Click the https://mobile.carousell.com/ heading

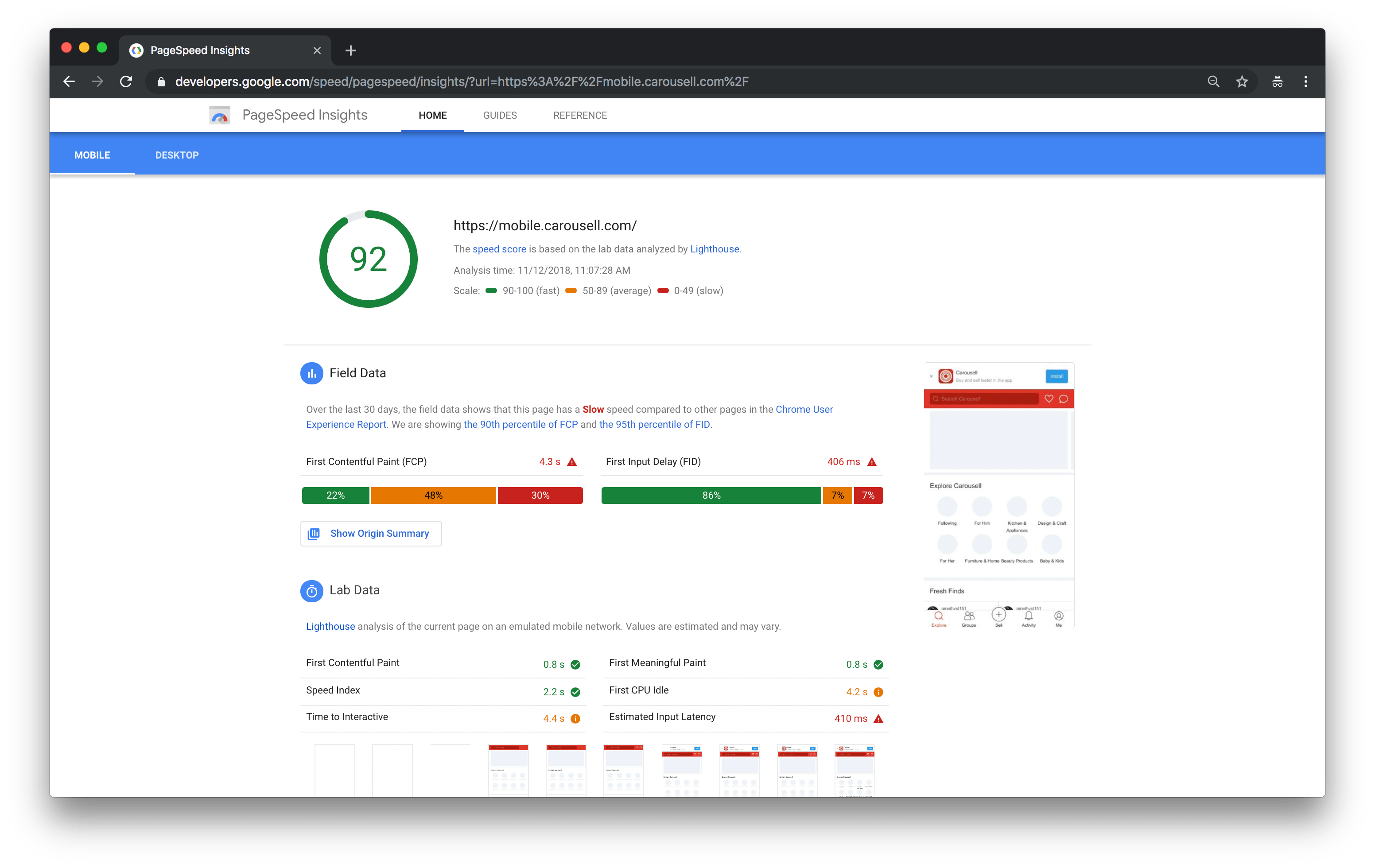(545, 225)
